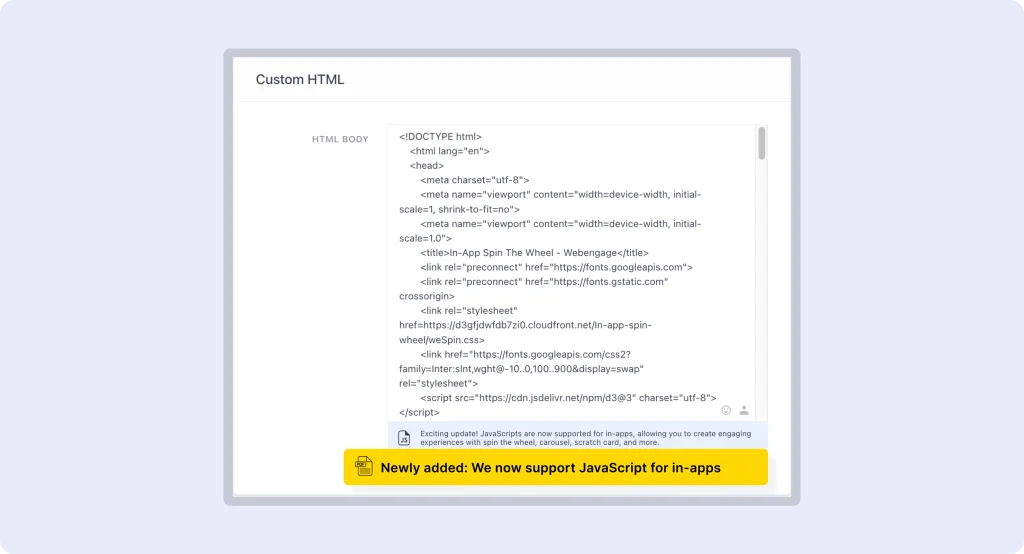
Task: Click the closing script tag line
Action: pyautogui.click(x=419, y=412)
